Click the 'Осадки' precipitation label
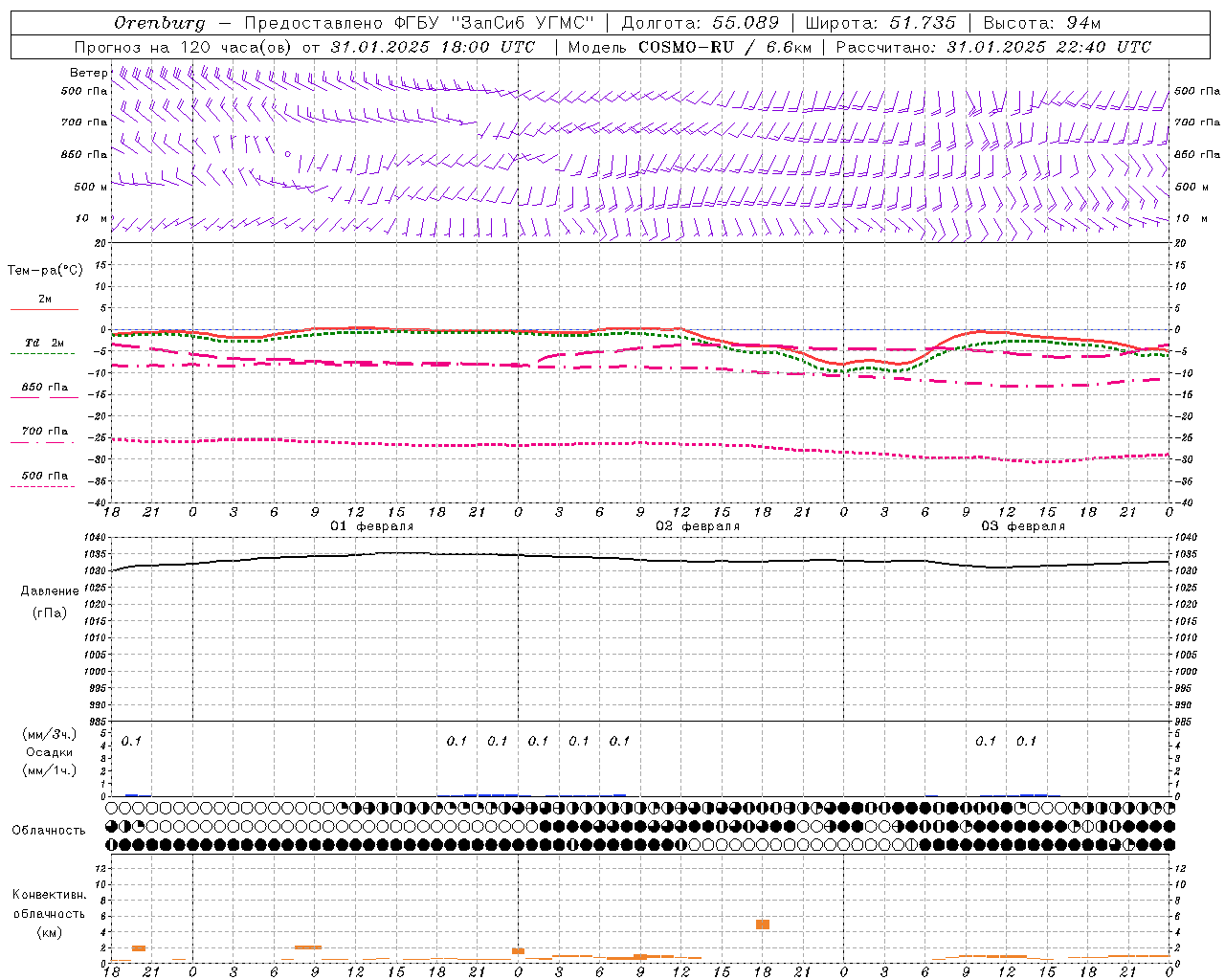1225x980 pixels. coord(50,752)
